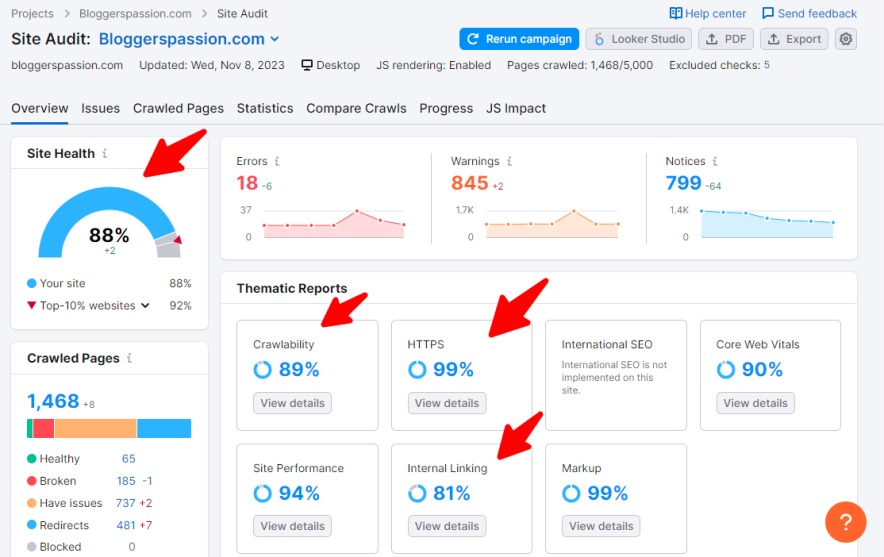Viewport: 884px width, 557px height.
Task: Click the red segment of crawled pages bar
Action: (43, 428)
